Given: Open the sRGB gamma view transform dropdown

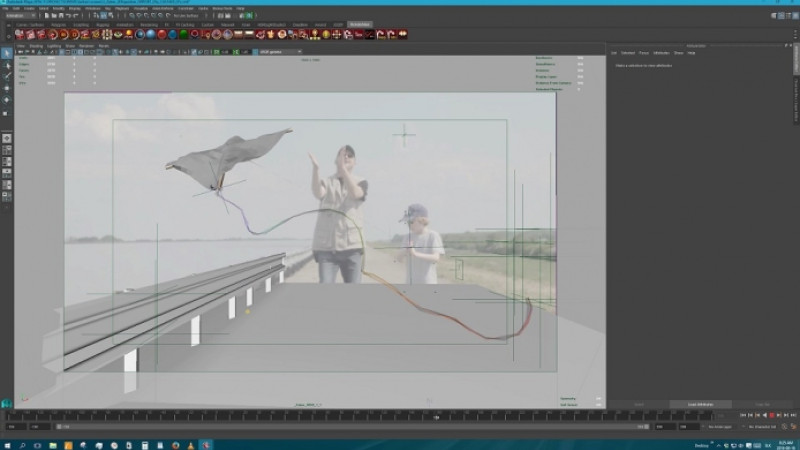Looking at the screenshot, I should tap(281, 52).
